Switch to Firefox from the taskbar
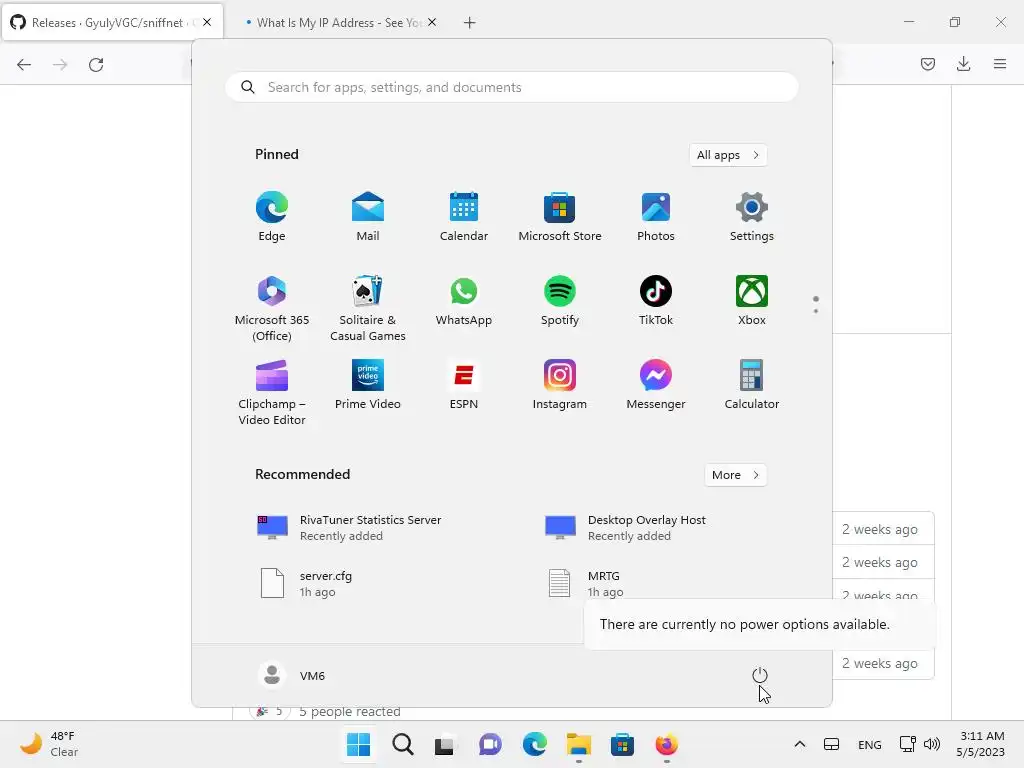 tap(667, 744)
